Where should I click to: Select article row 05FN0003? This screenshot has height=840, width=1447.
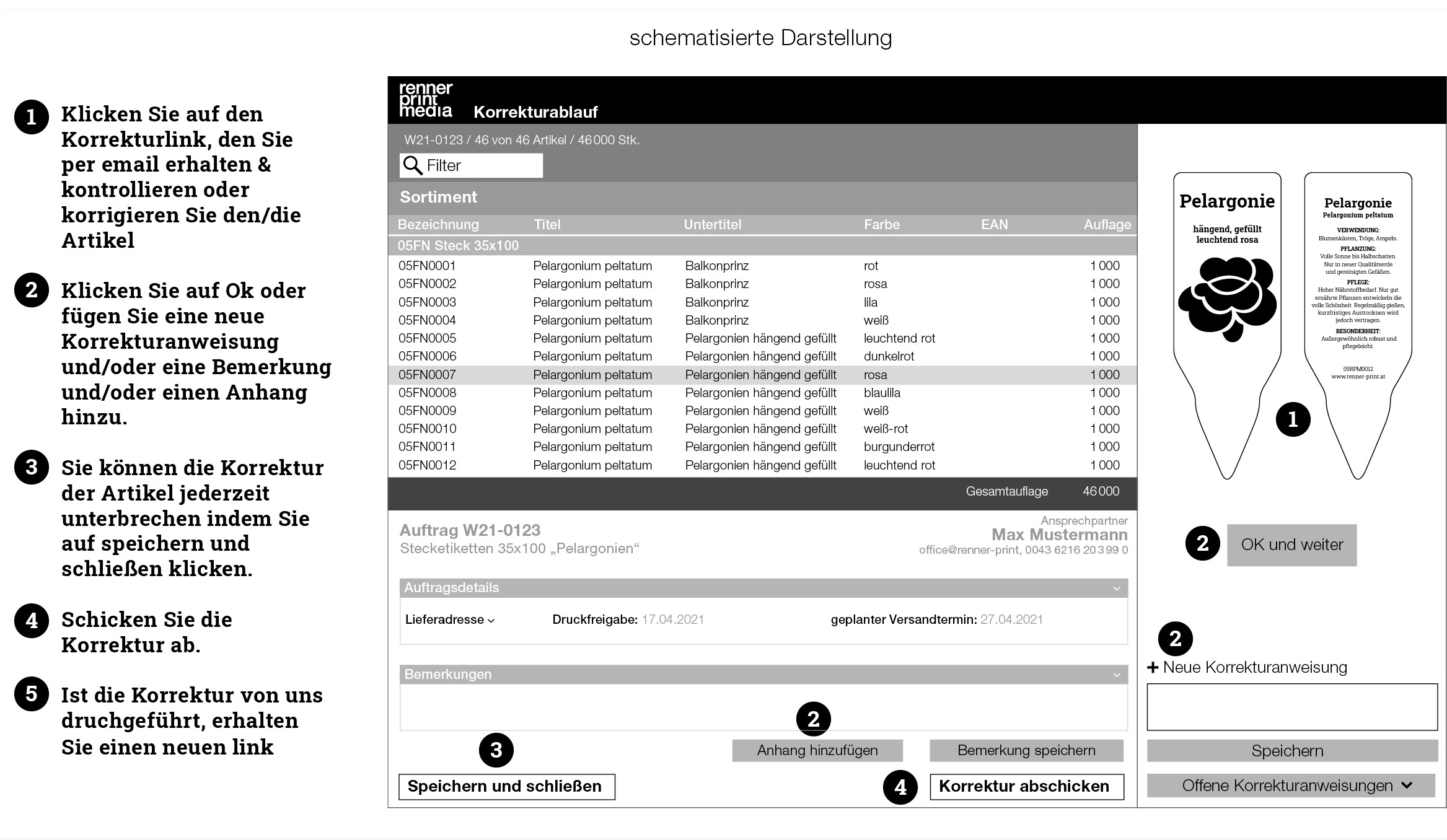click(x=762, y=302)
